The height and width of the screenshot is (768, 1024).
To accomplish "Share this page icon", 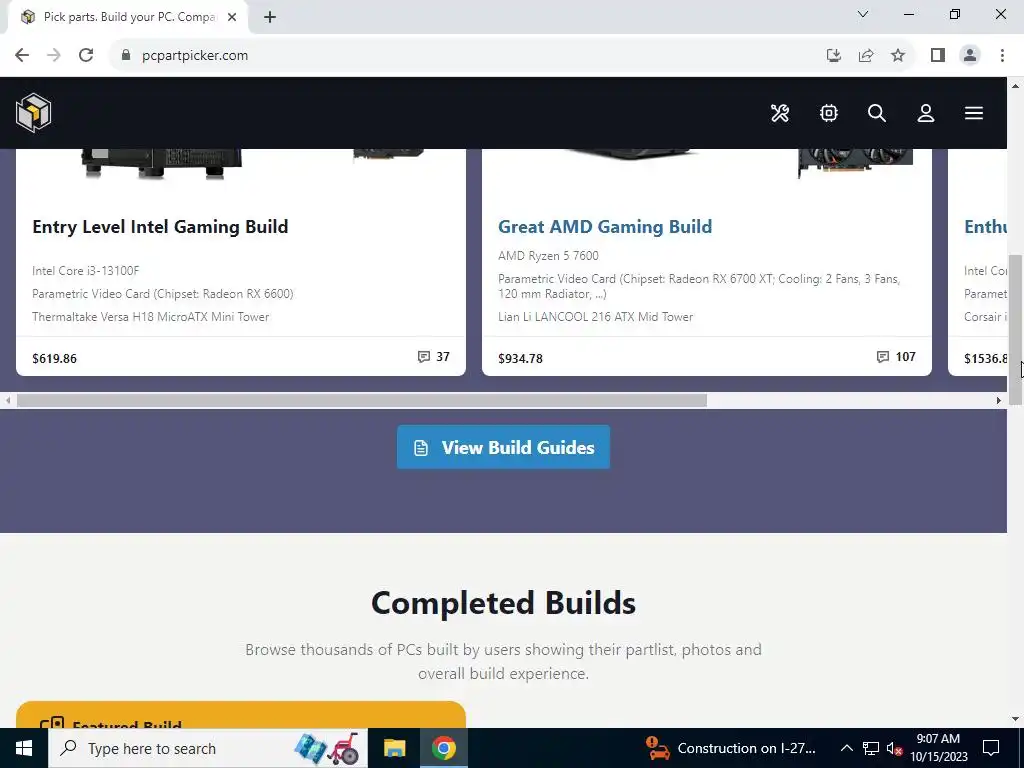I will coord(866,55).
